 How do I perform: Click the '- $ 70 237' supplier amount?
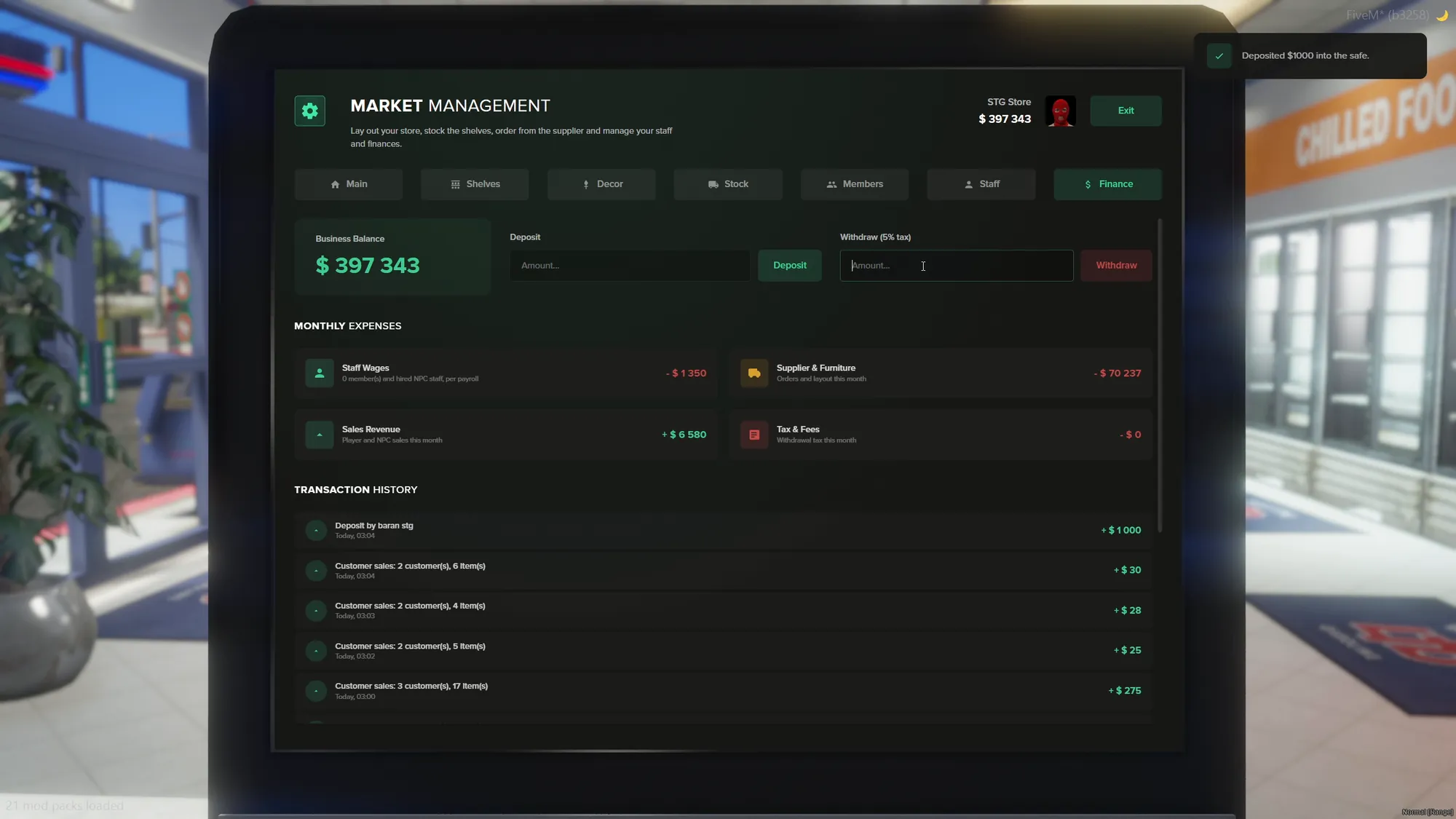[1117, 373]
